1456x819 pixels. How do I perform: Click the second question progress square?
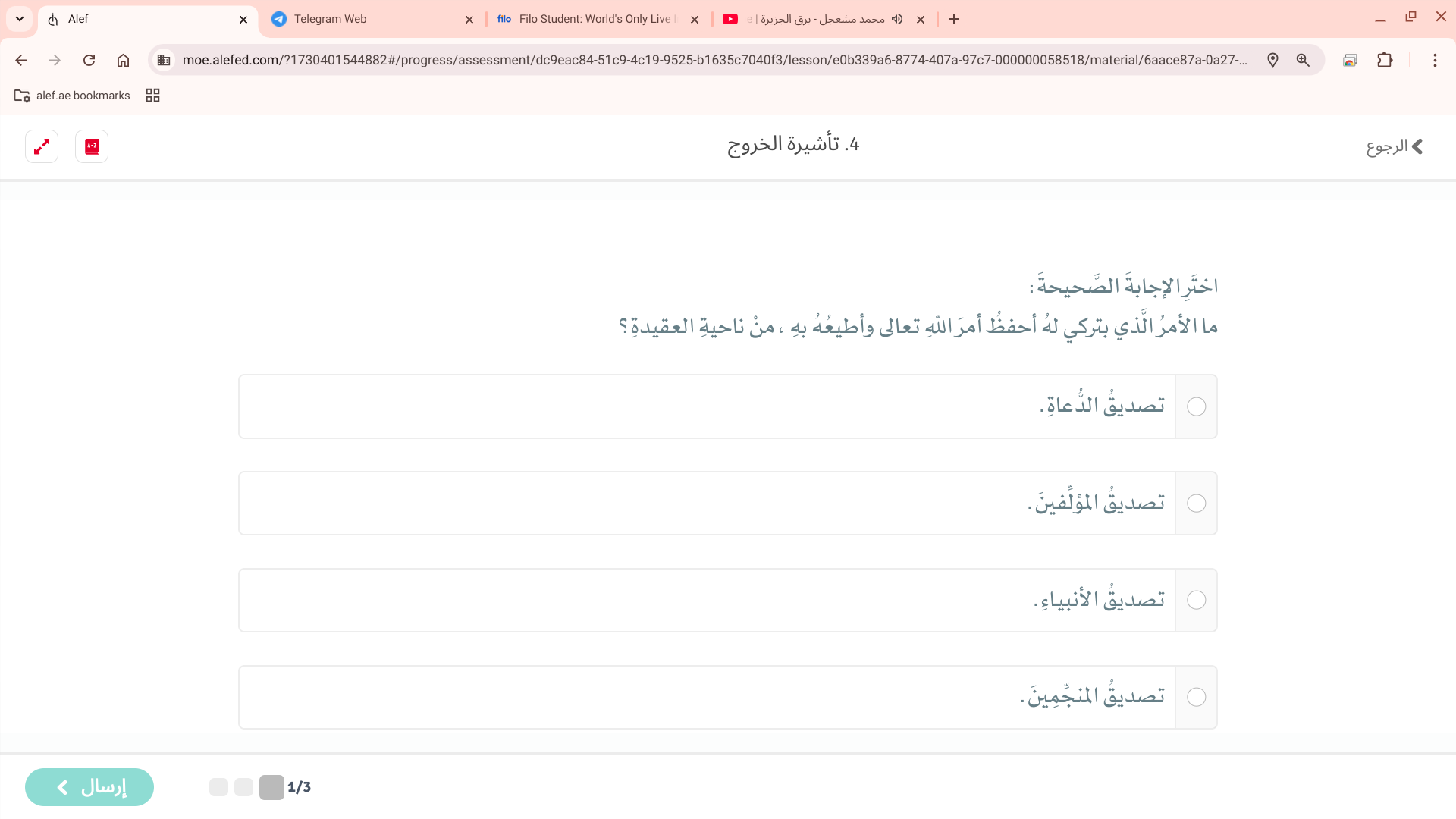[x=243, y=787]
